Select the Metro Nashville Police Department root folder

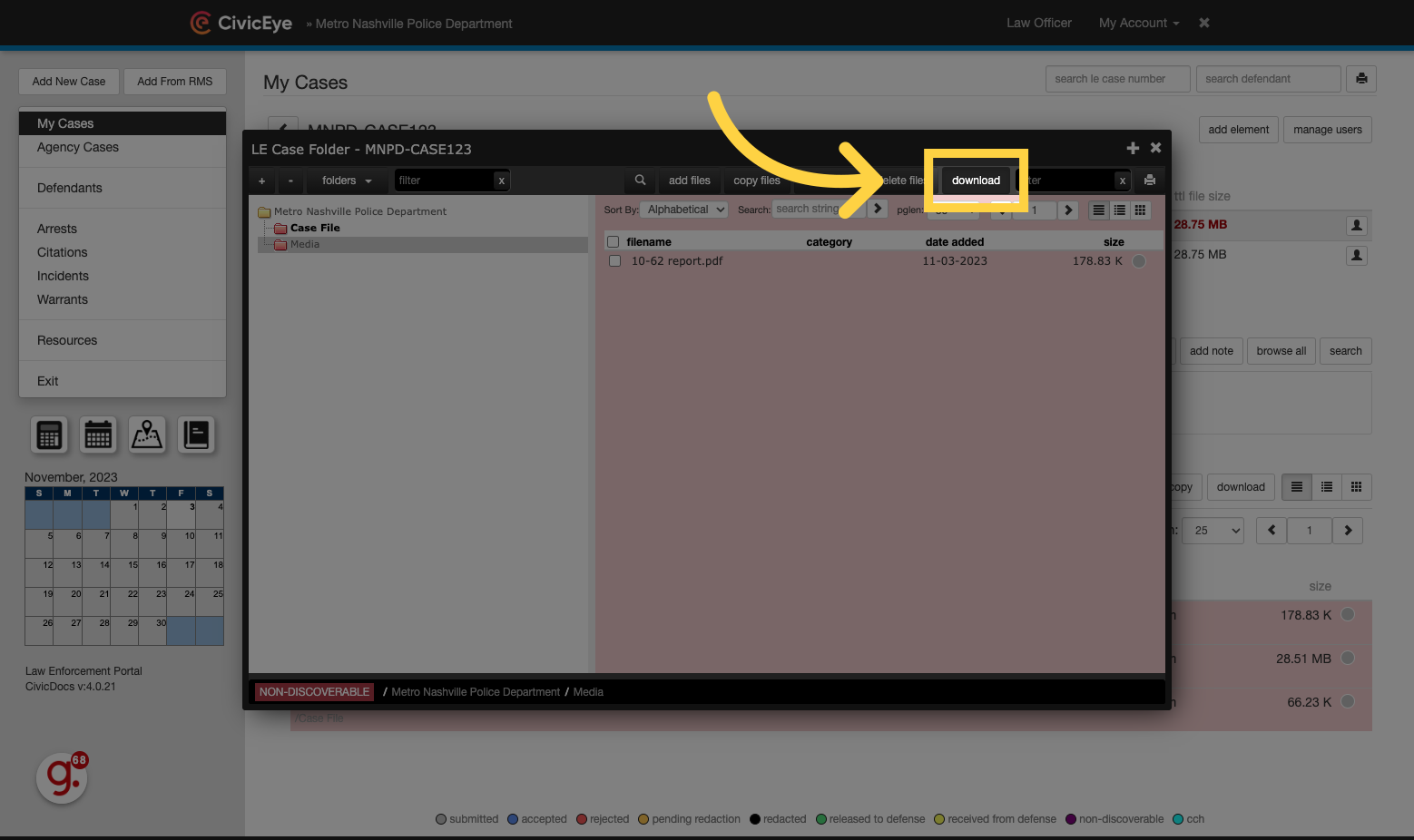pyautogui.click(x=360, y=211)
